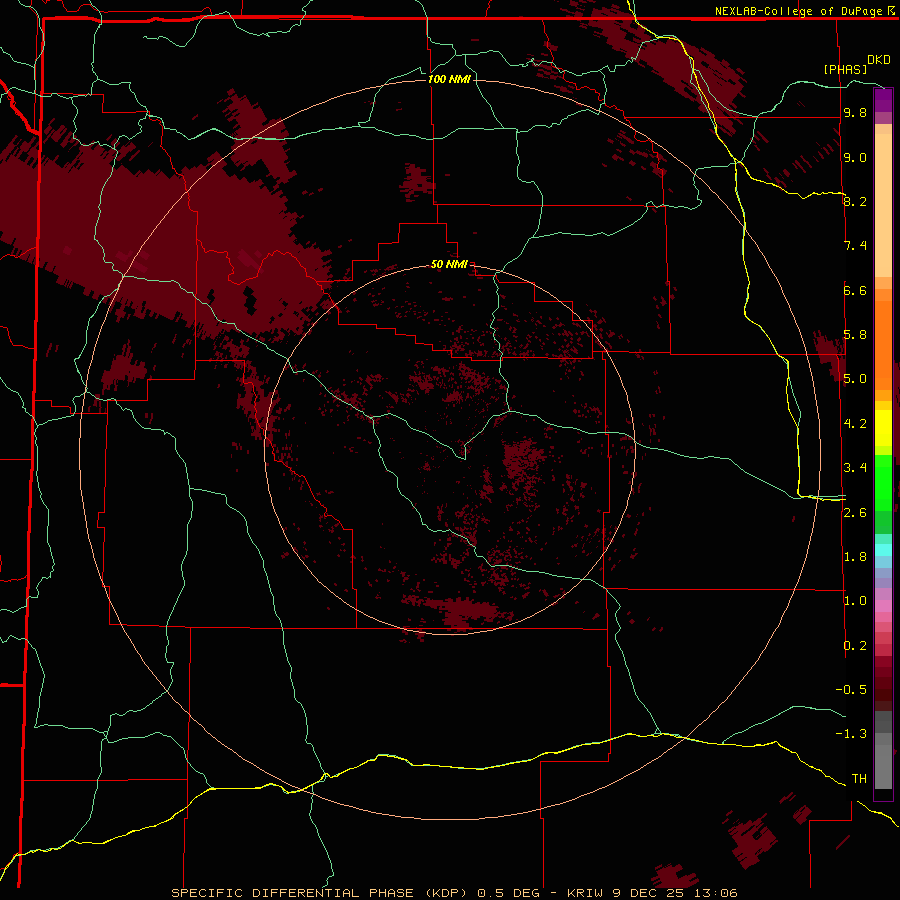The image size is (900, 900).
Task: Pick the pink band in the color legend
Action: [x=883, y=606]
